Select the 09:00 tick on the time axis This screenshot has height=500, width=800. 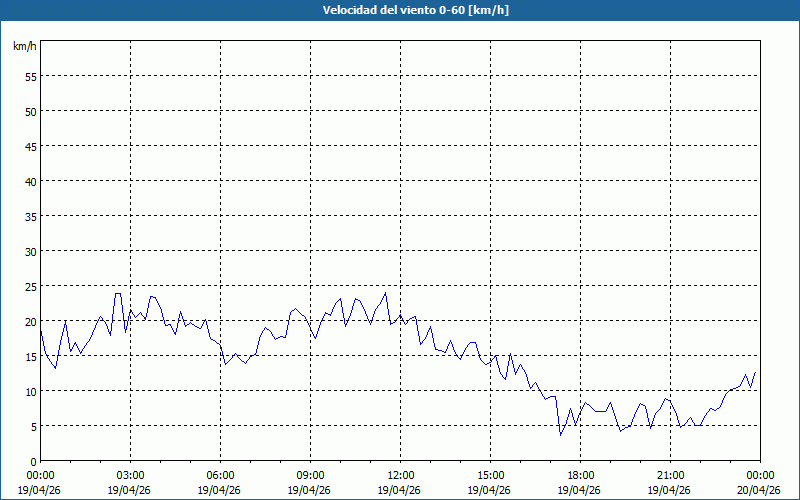click(x=310, y=475)
